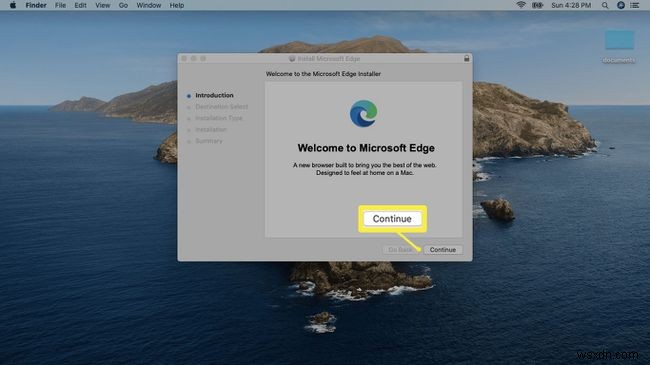Open the Finder menu
650x365 pixels.
pyautogui.click(x=36, y=5)
